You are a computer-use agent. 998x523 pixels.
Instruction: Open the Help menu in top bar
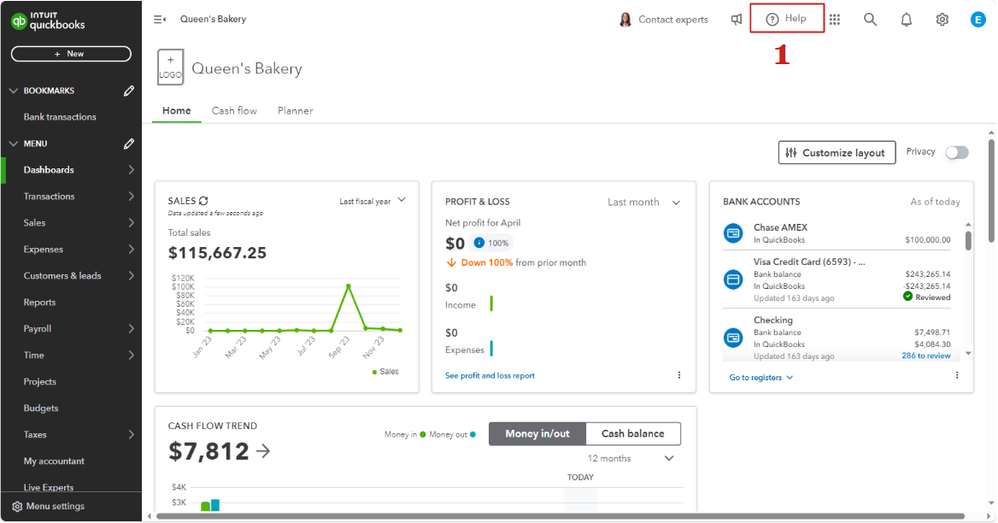[x=786, y=19]
